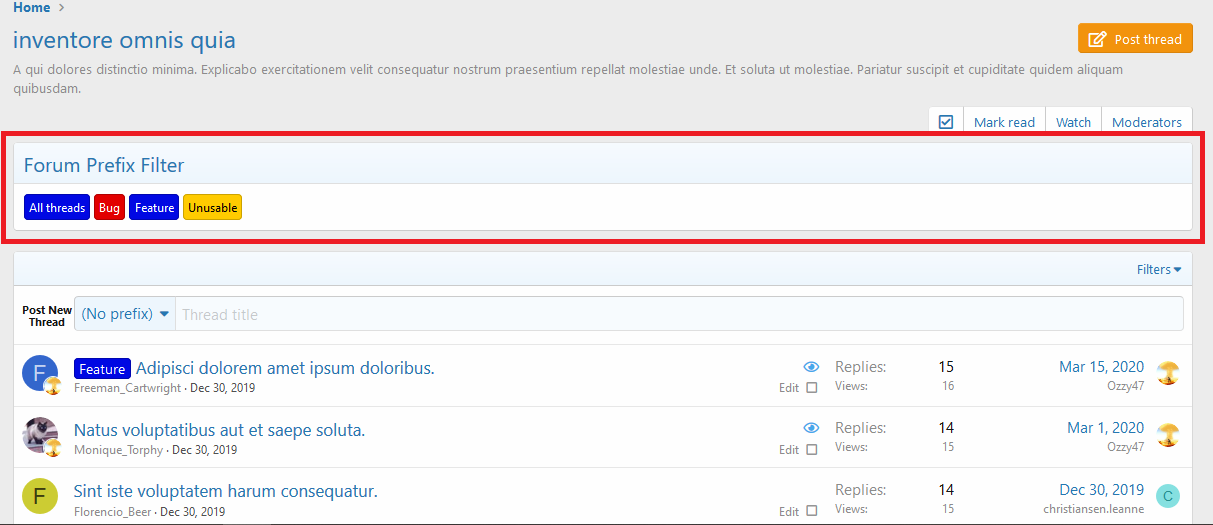Expand the (No prefix) dropdown
This screenshot has width=1213, height=525.
pos(125,314)
